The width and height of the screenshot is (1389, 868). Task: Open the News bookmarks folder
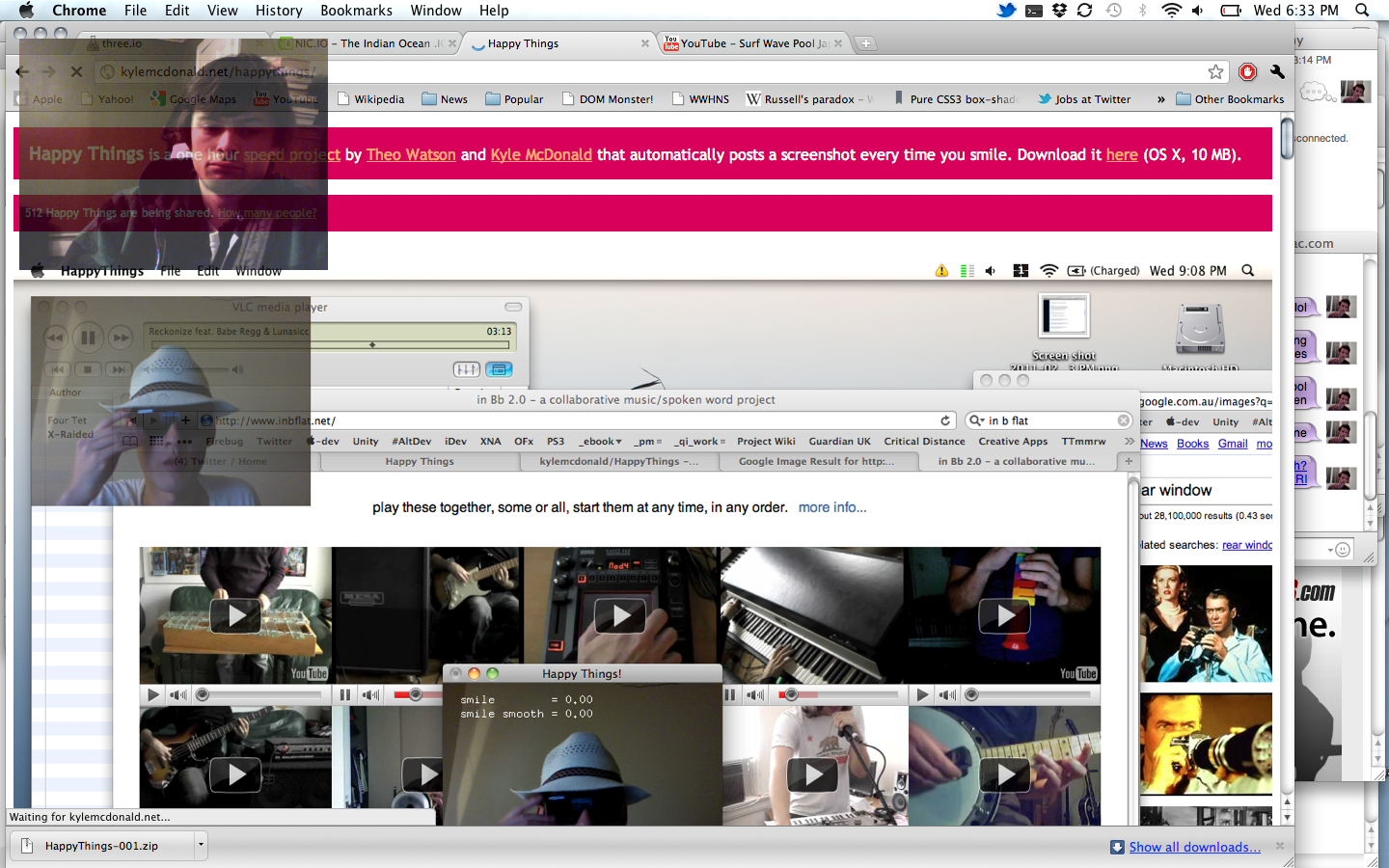(x=445, y=99)
